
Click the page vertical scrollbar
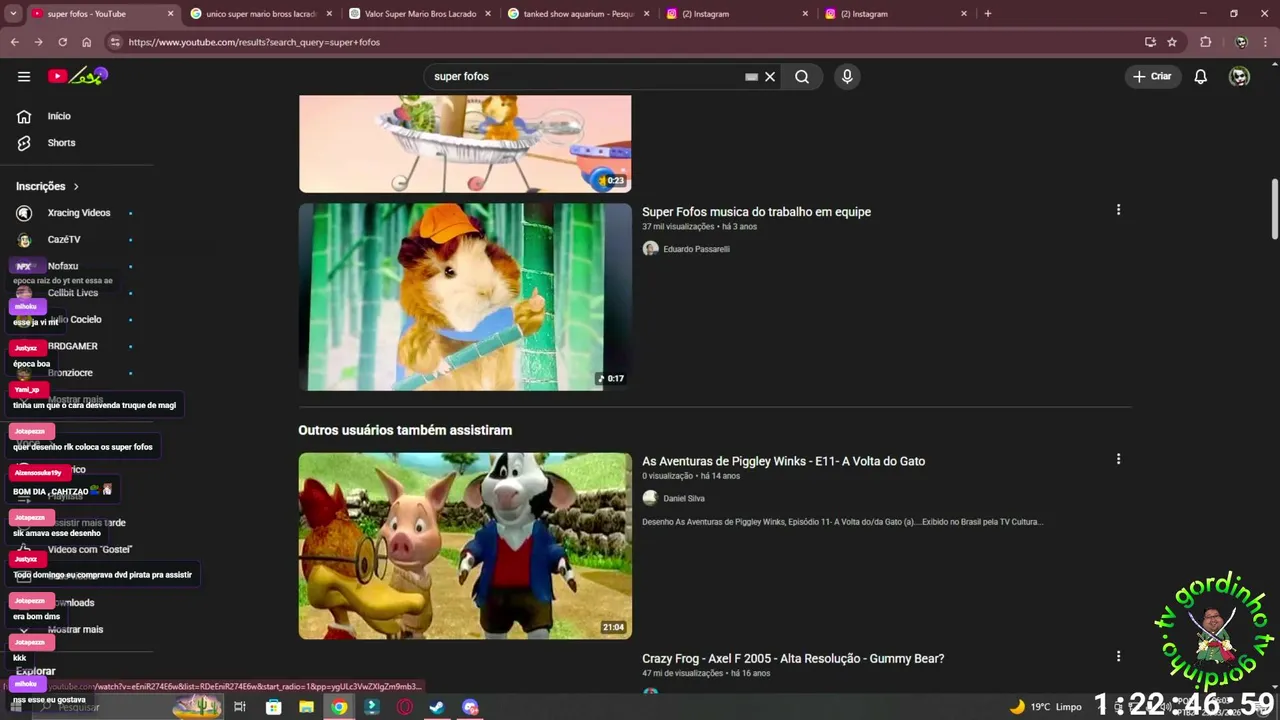pos(1274,209)
